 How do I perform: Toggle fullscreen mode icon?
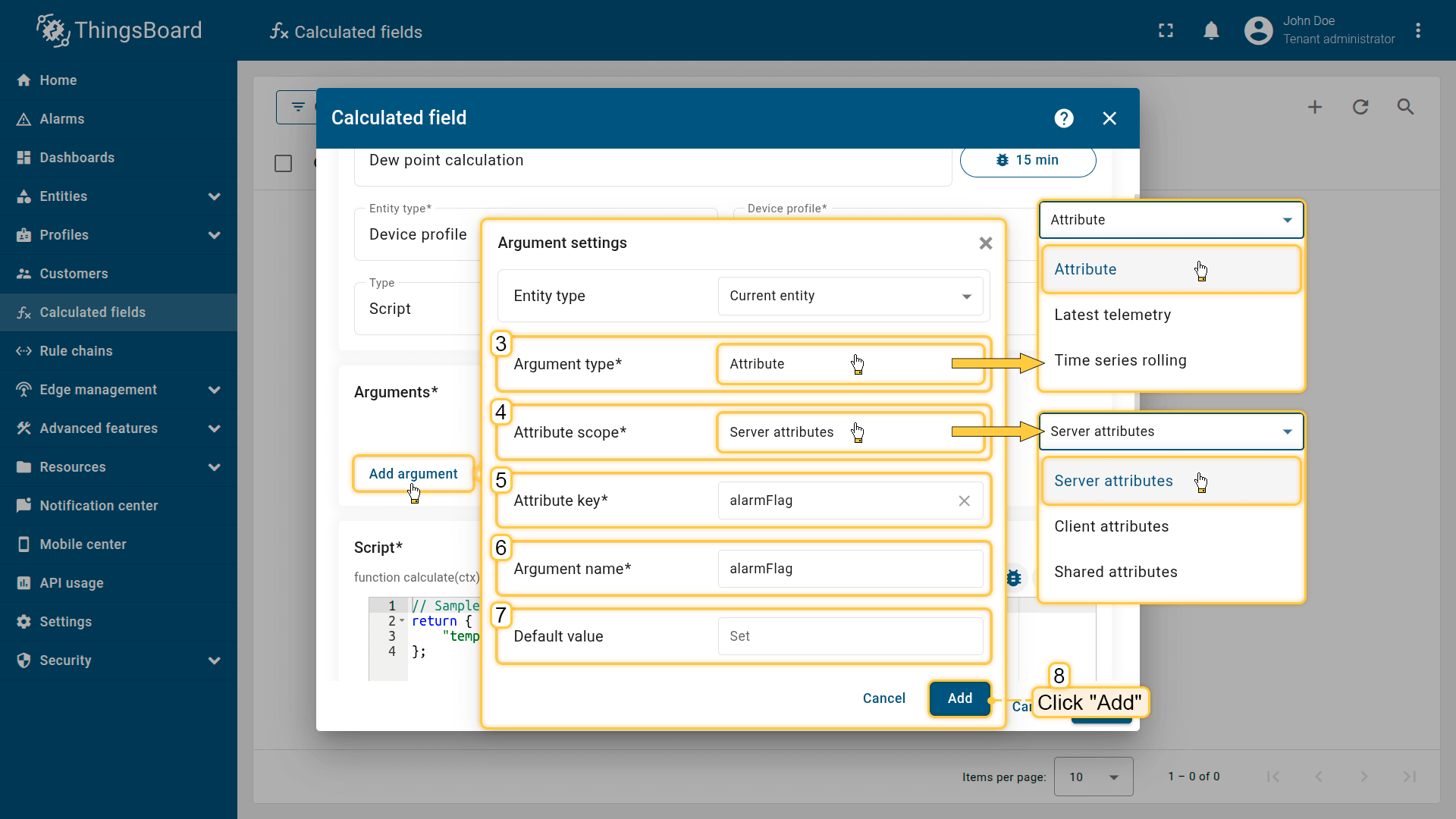pyautogui.click(x=1166, y=31)
